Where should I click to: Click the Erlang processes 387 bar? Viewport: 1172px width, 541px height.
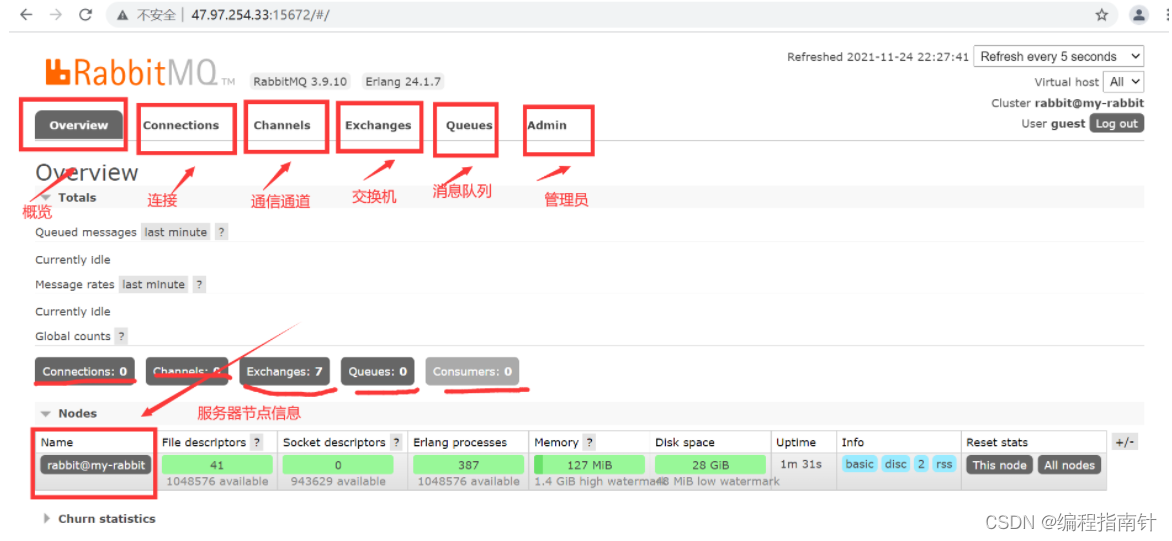tap(469, 465)
